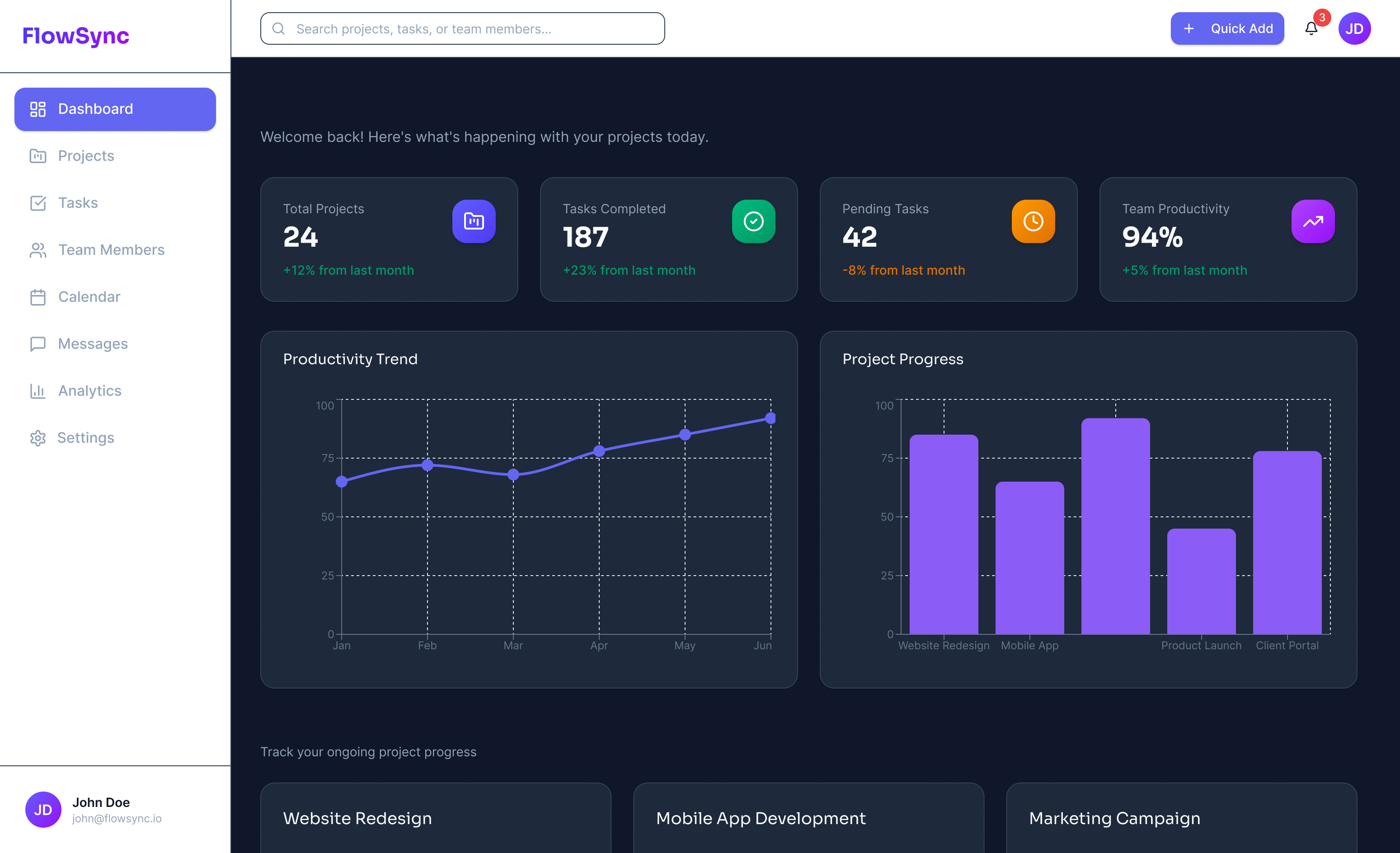Screen dimensions: 1400x853
Task: Open the JD avatar in the top bar
Action: point(1354,28)
